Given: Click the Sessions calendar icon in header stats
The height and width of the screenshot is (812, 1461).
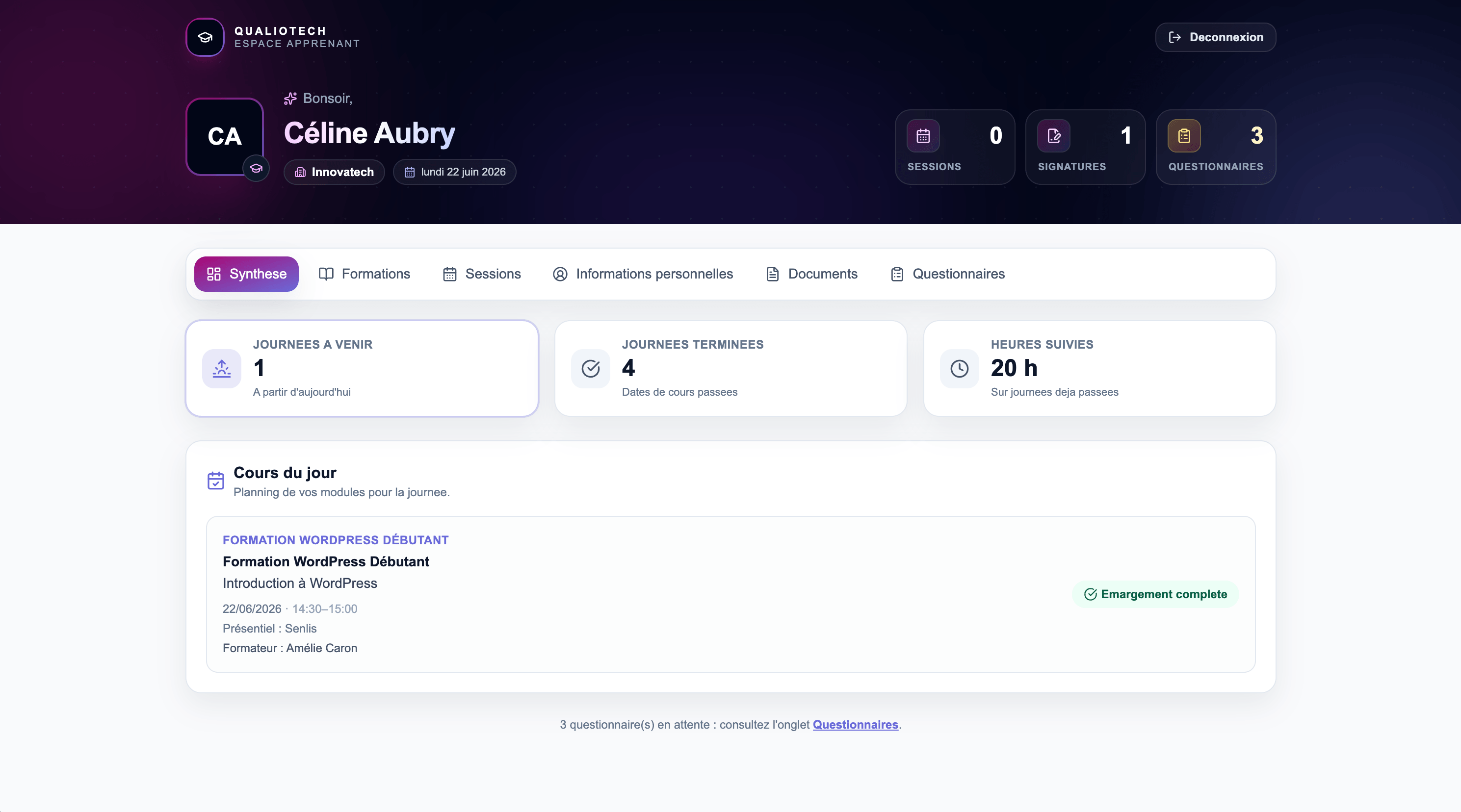Looking at the screenshot, I should (x=923, y=136).
